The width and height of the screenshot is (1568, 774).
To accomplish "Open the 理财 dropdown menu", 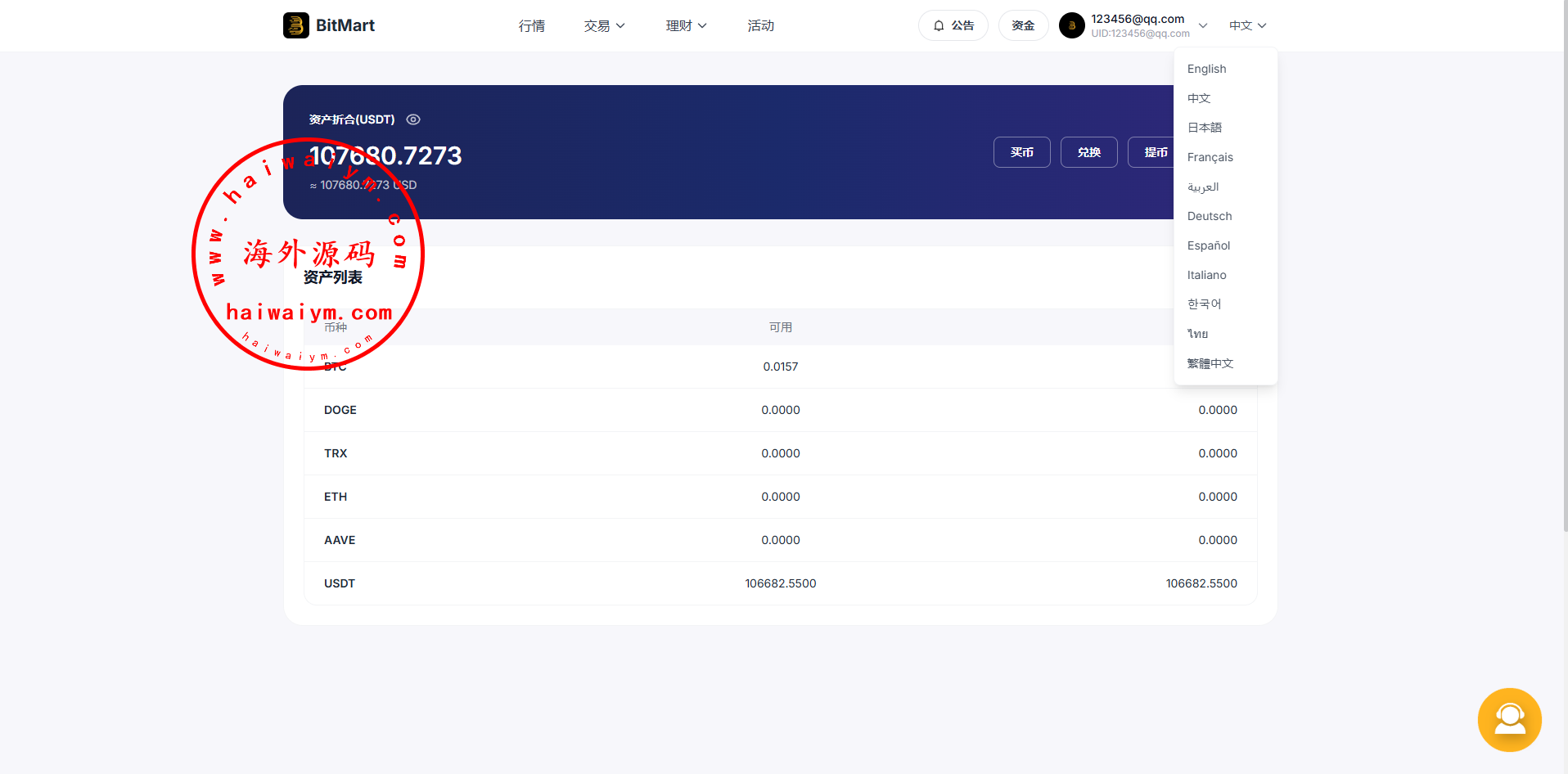I will (686, 25).
